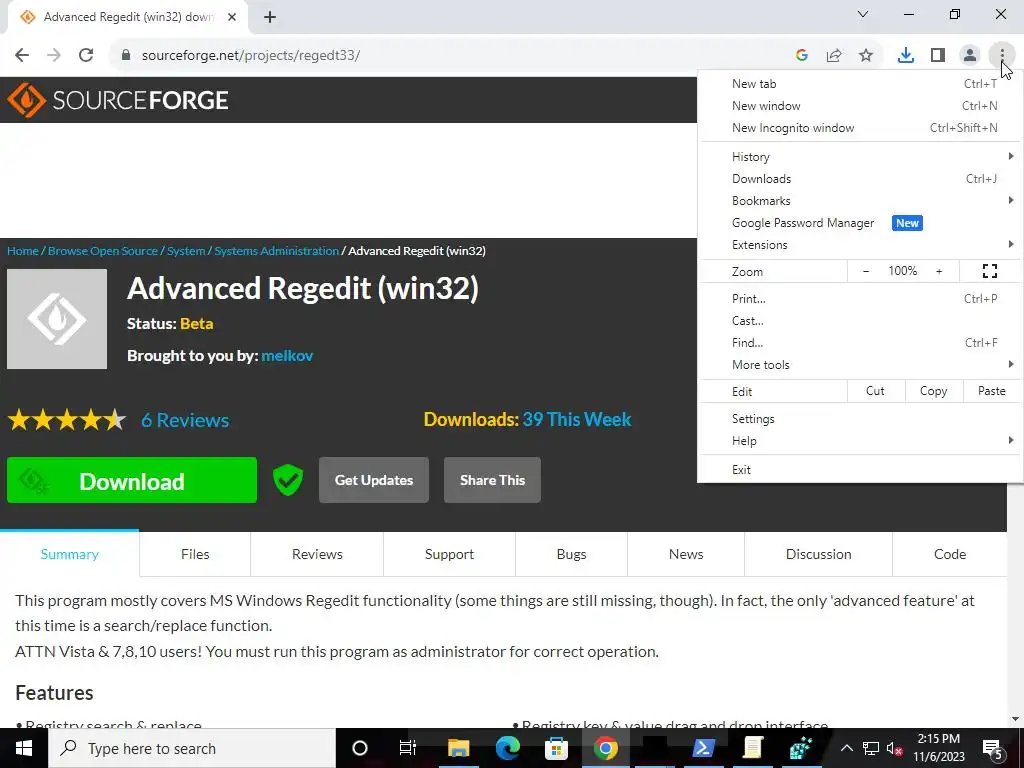The height and width of the screenshot is (768, 1024).
Task: Switch to the Bugs tab
Action: point(571,554)
